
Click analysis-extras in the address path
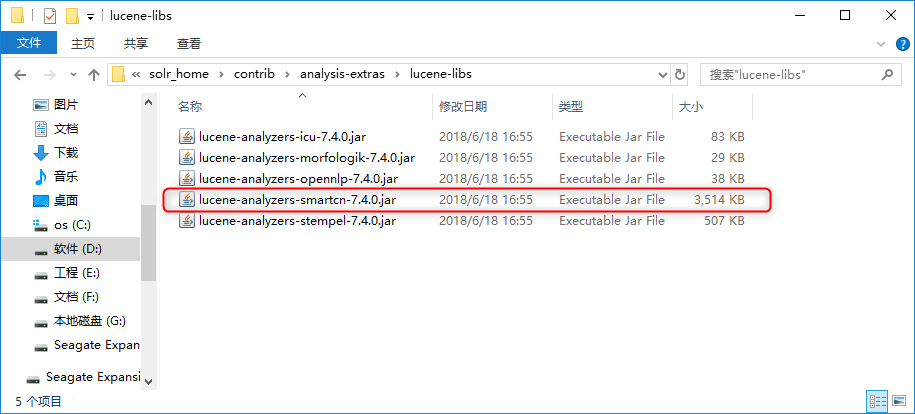tap(342, 74)
